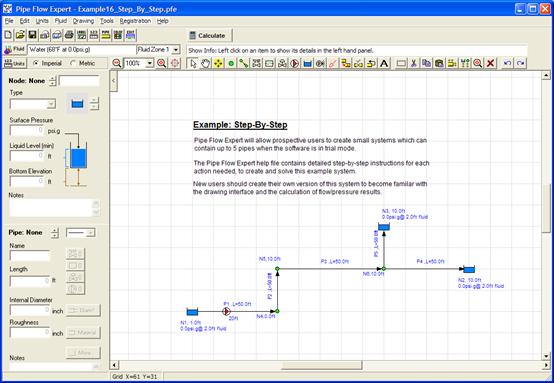Click the Surface Pressure input field

(27, 131)
